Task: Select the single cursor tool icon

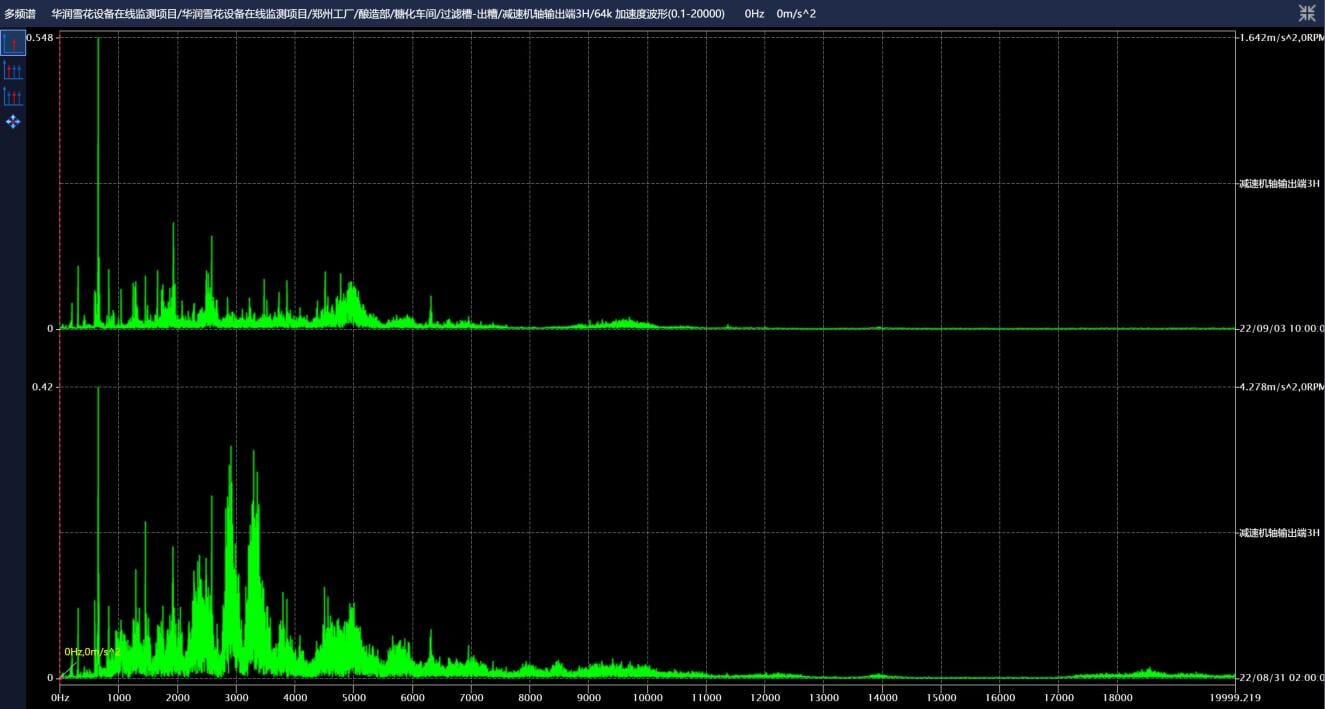Action: click(13, 43)
